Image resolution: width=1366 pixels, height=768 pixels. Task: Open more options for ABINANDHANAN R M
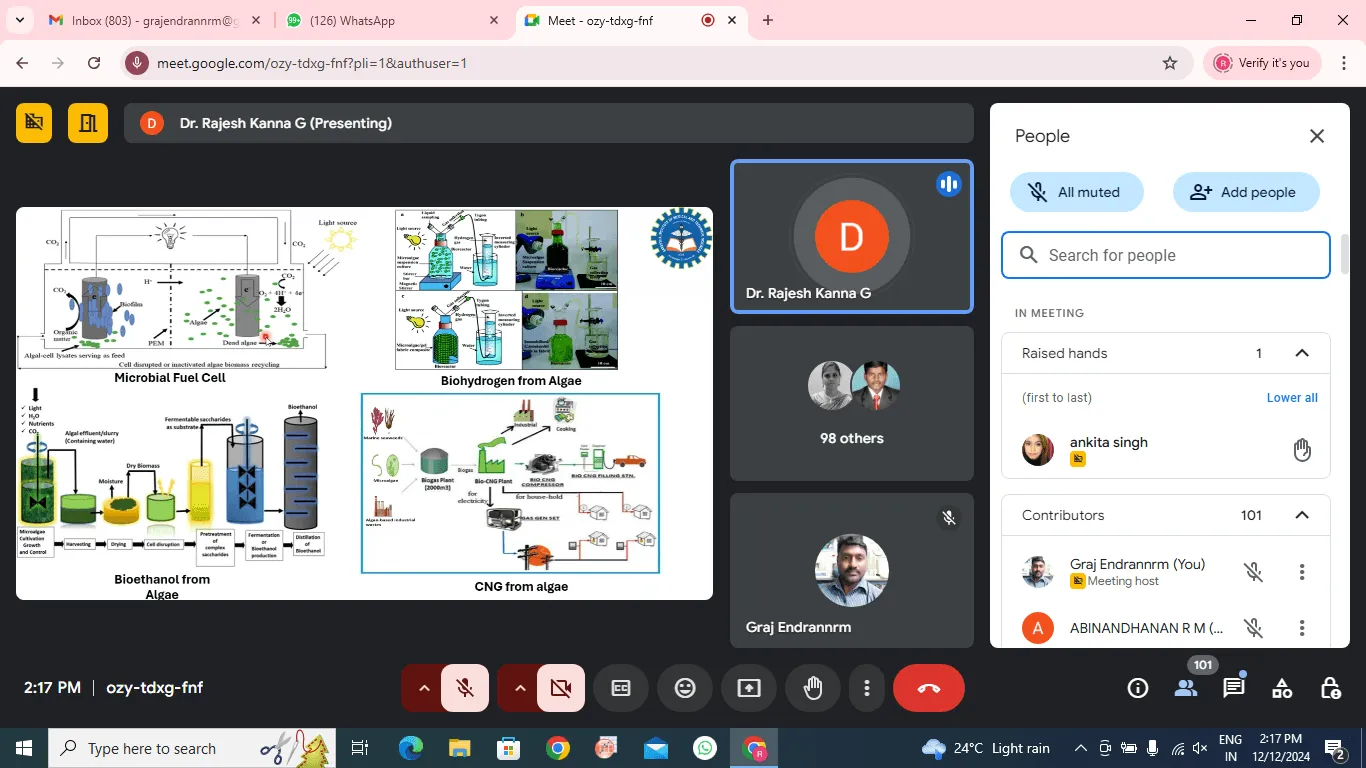point(1302,628)
